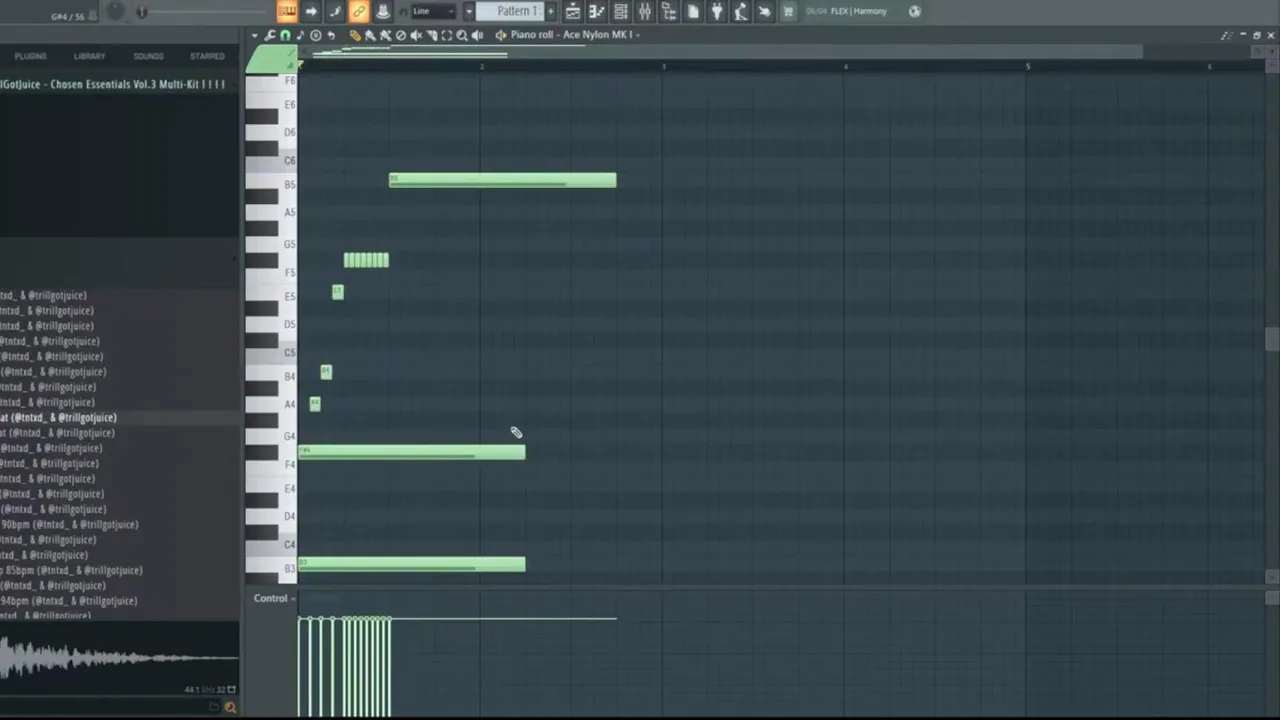The height and width of the screenshot is (720, 1280).
Task: Toggle the piano roll magnet snap button
Action: point(285,35)
